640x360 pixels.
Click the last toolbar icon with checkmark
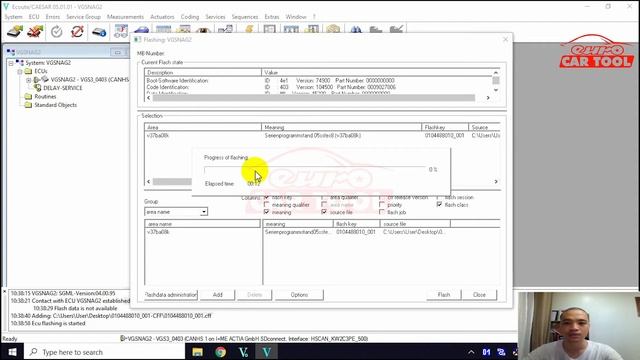(x=396, y=29)
